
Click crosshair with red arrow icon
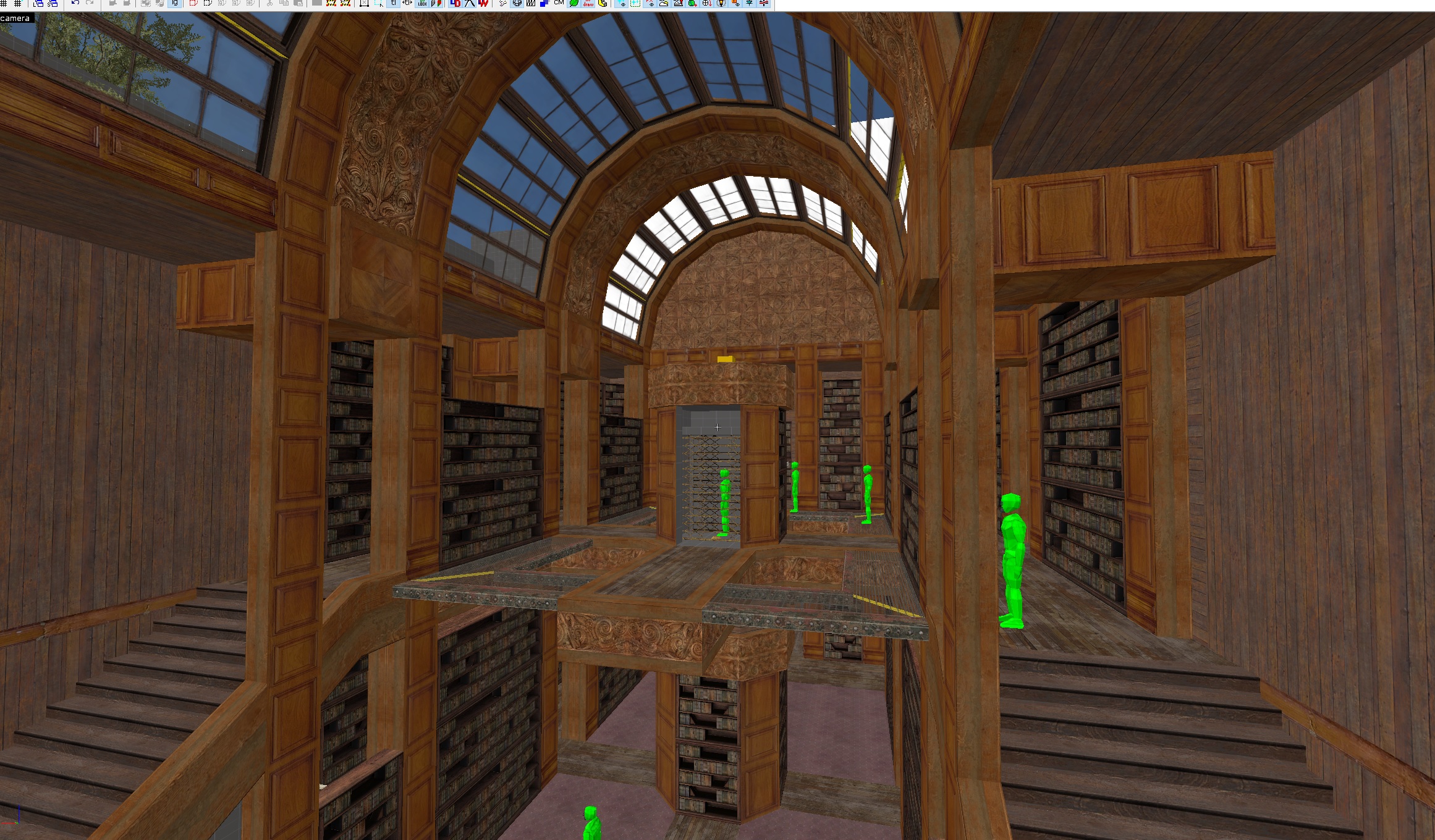tap(707, 4)
